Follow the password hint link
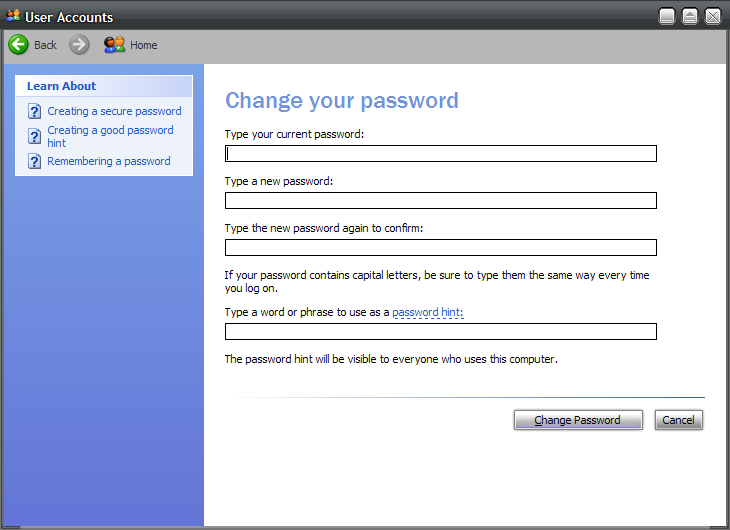730x530 pixels. coord(428,313)
